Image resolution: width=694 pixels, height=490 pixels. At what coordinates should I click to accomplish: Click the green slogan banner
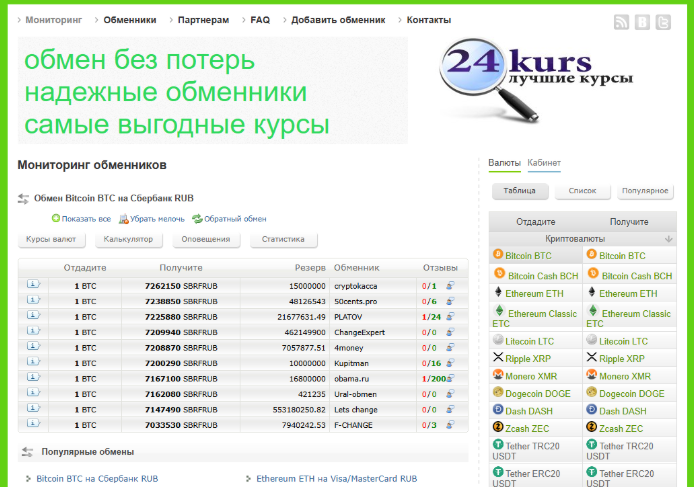pos(212,90)
